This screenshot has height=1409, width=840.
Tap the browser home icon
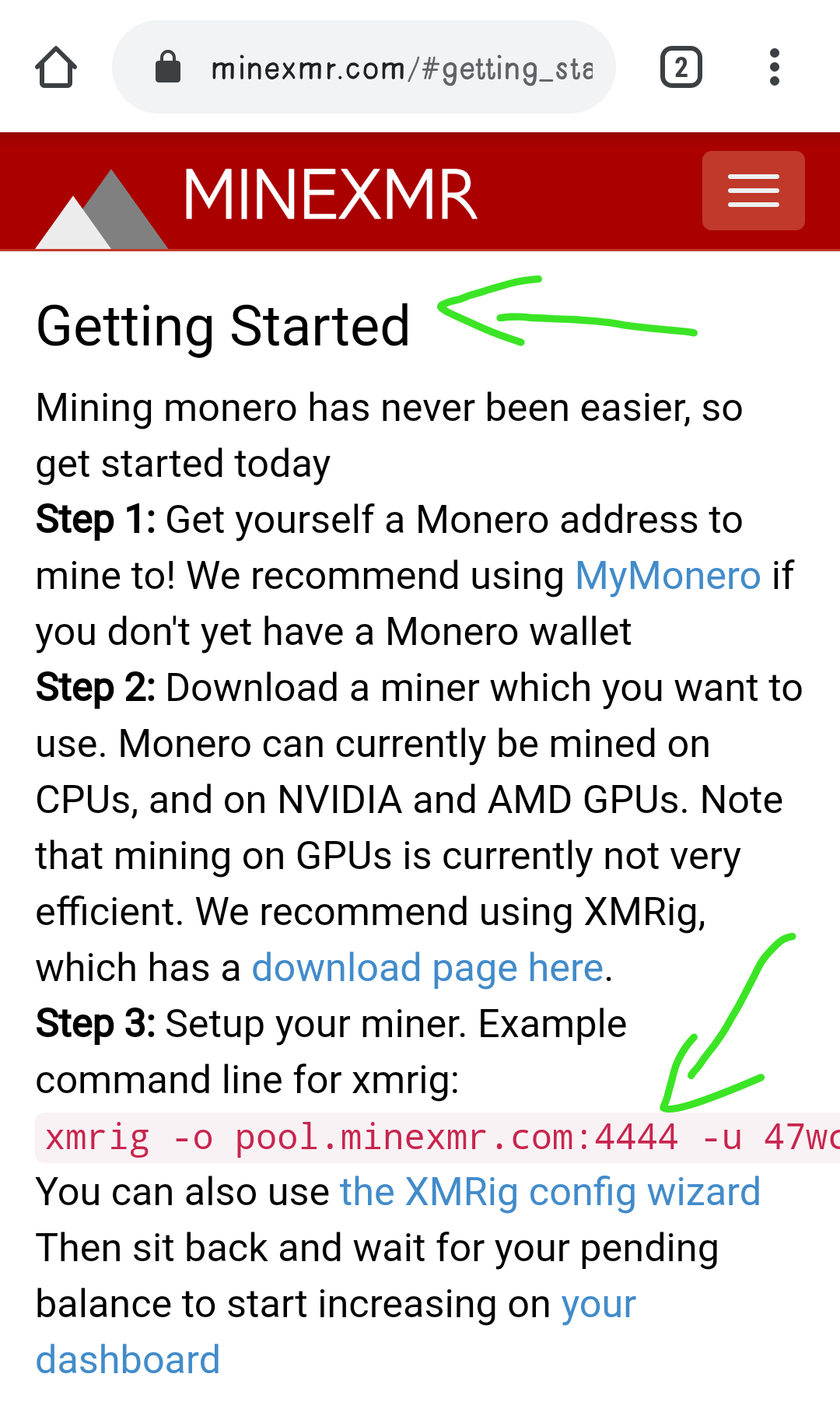(56, 68)
